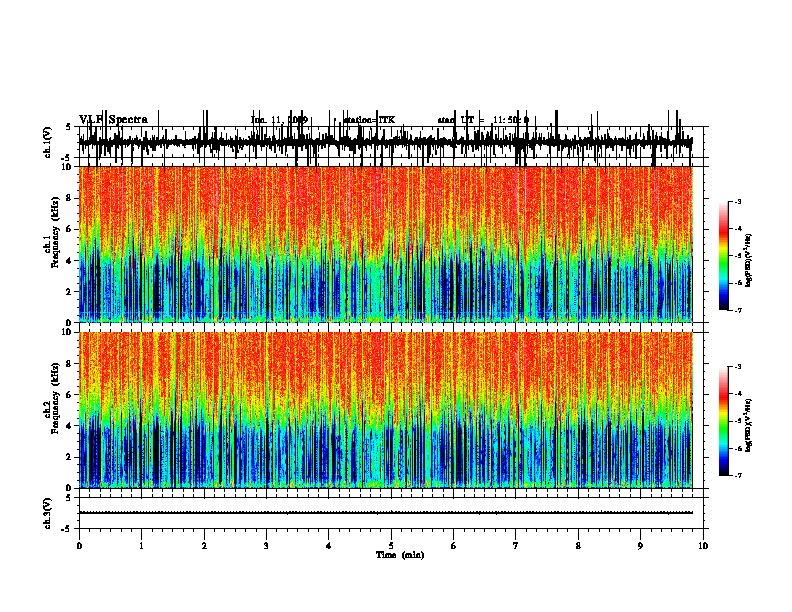Click the upper color scale bar beside ch.1
This screenshot has height=612, width=792.
[724, 256]
